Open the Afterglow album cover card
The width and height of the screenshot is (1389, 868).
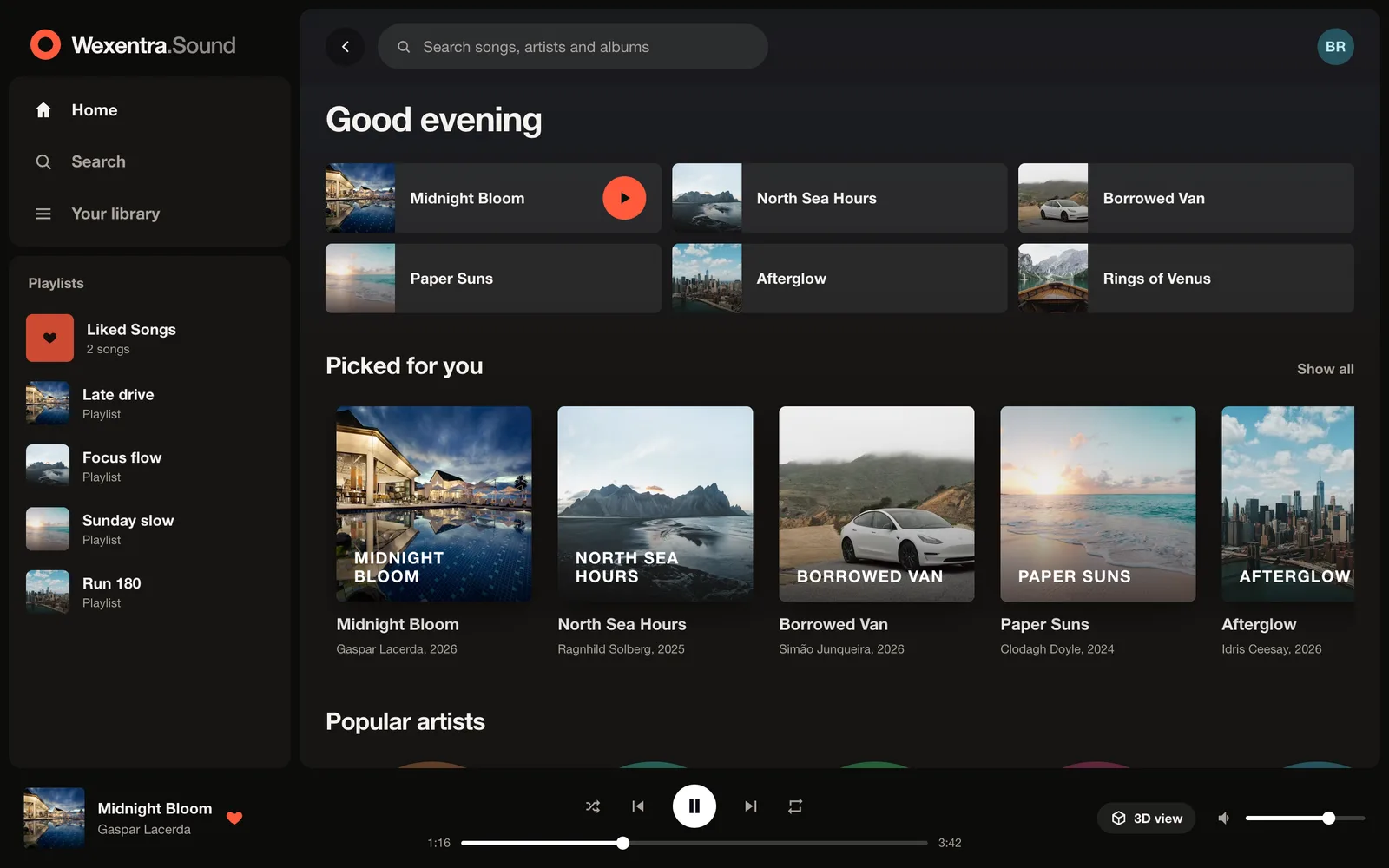(1288, 503)
